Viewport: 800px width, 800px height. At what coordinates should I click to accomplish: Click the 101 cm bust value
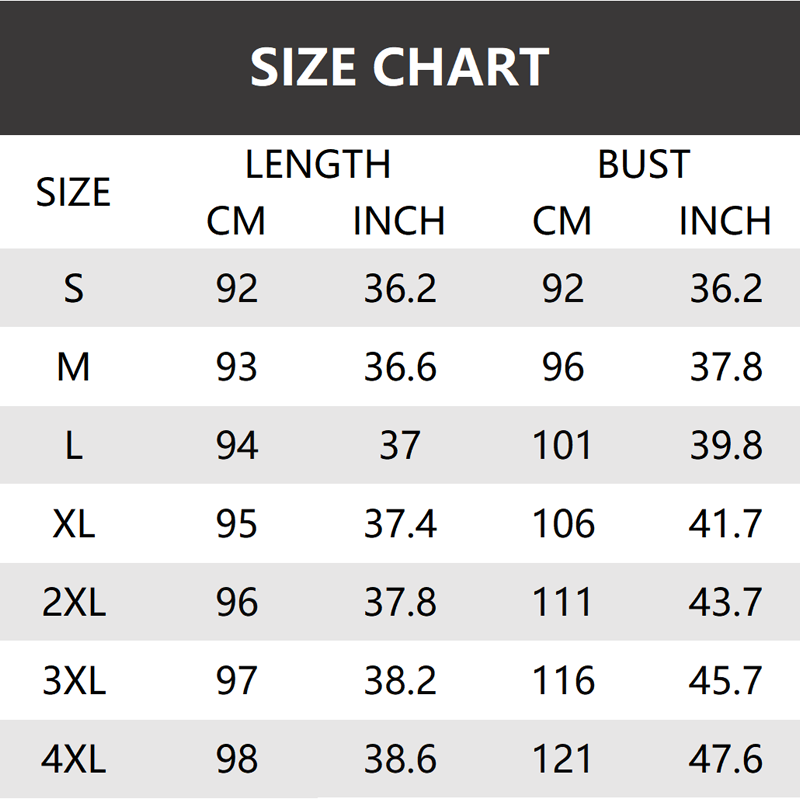click(563, 446)
